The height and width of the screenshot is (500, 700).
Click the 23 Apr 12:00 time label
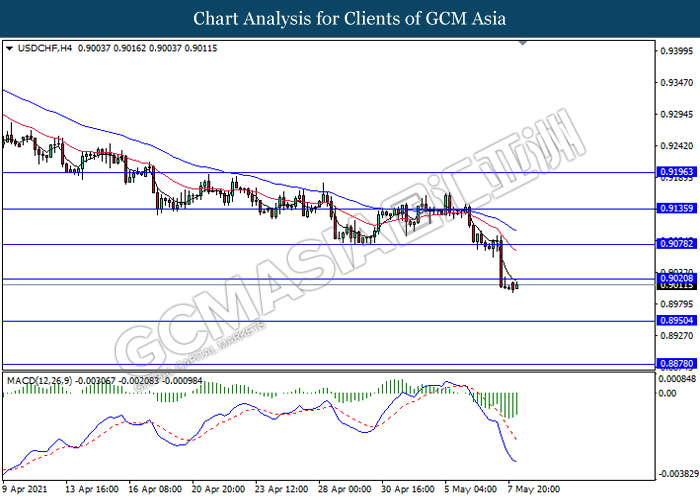click(x=282, y=490)
